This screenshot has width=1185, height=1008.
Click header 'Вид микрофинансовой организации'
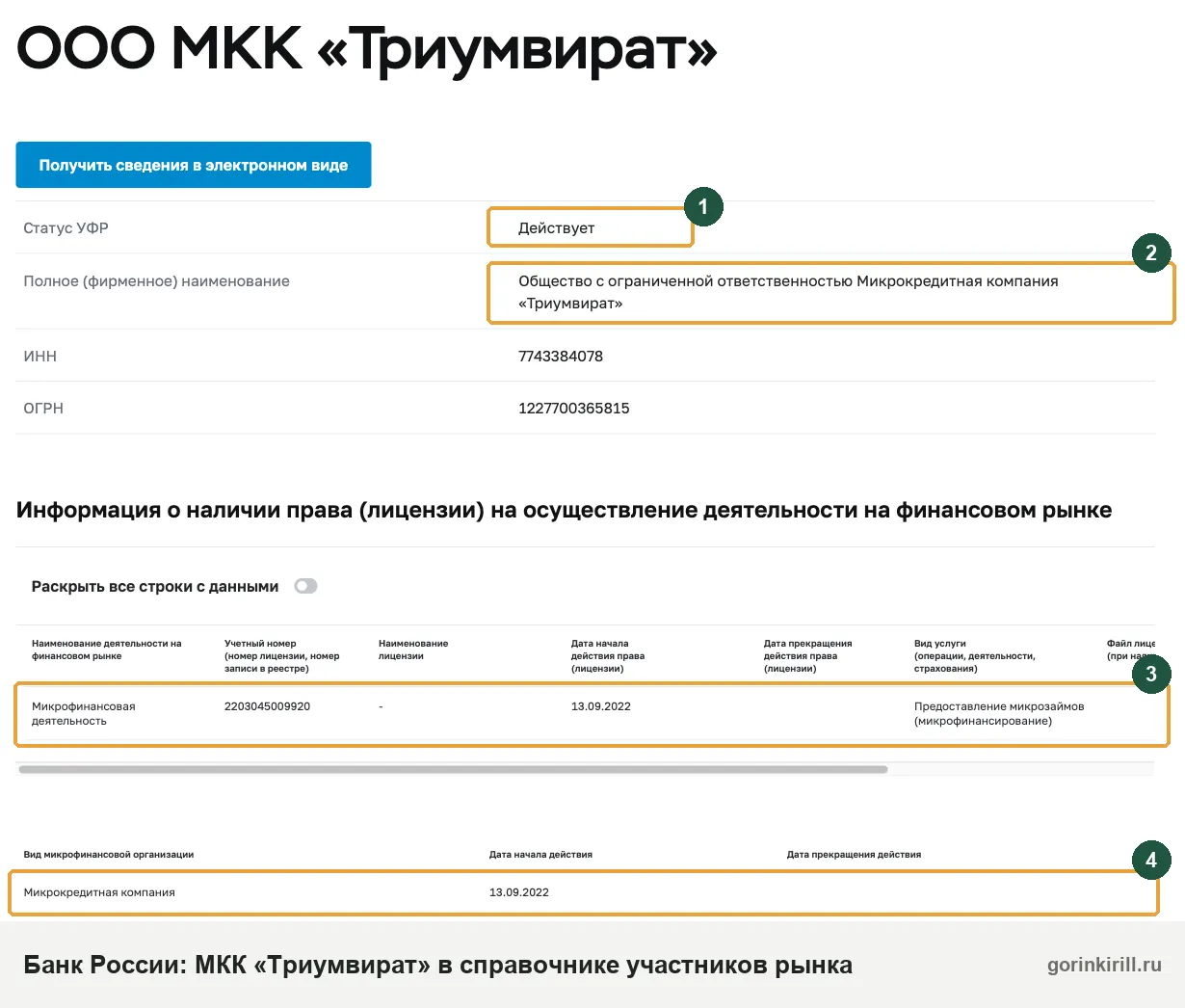pos(109,855)
